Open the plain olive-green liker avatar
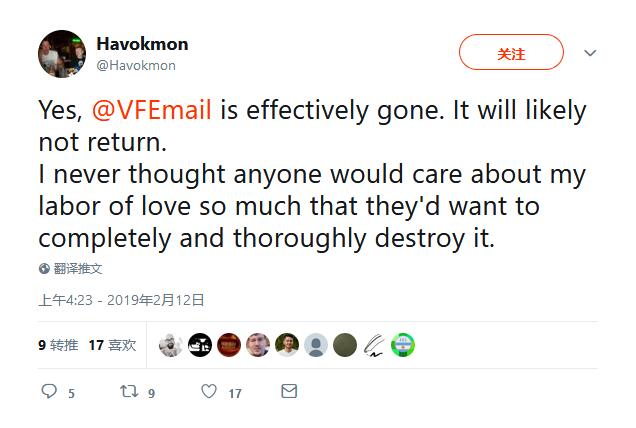636x428 pixels. click(x=345, y=345)
